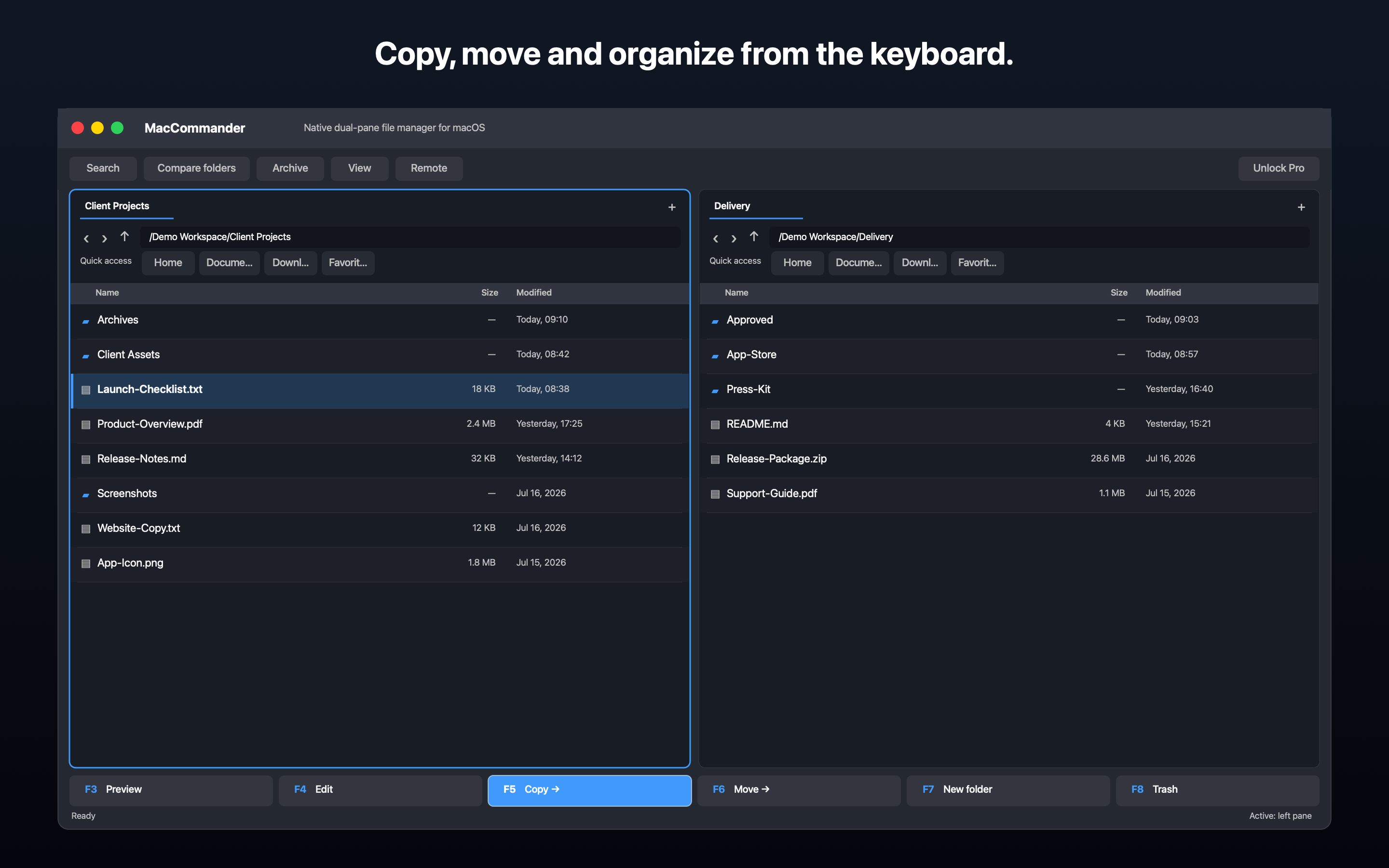Select the Product-Overview.pdf file name
Screen dimensions: 1389x868
[x=150, y=424]
